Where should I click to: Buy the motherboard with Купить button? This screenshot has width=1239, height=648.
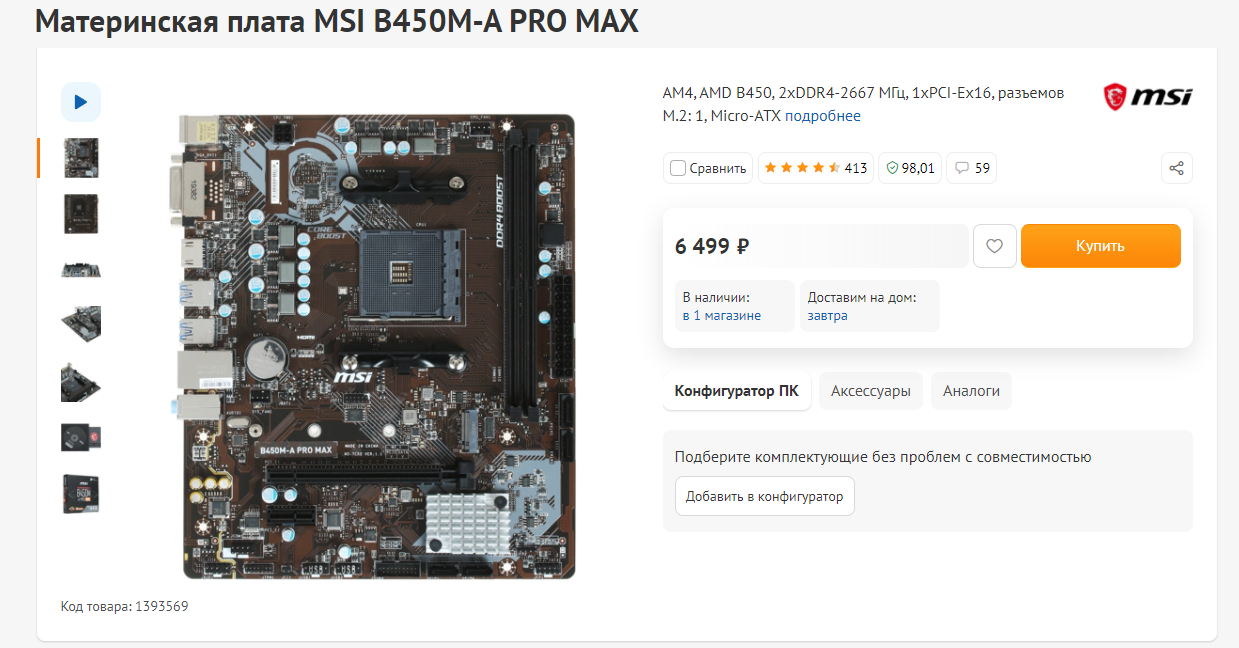1100,246
